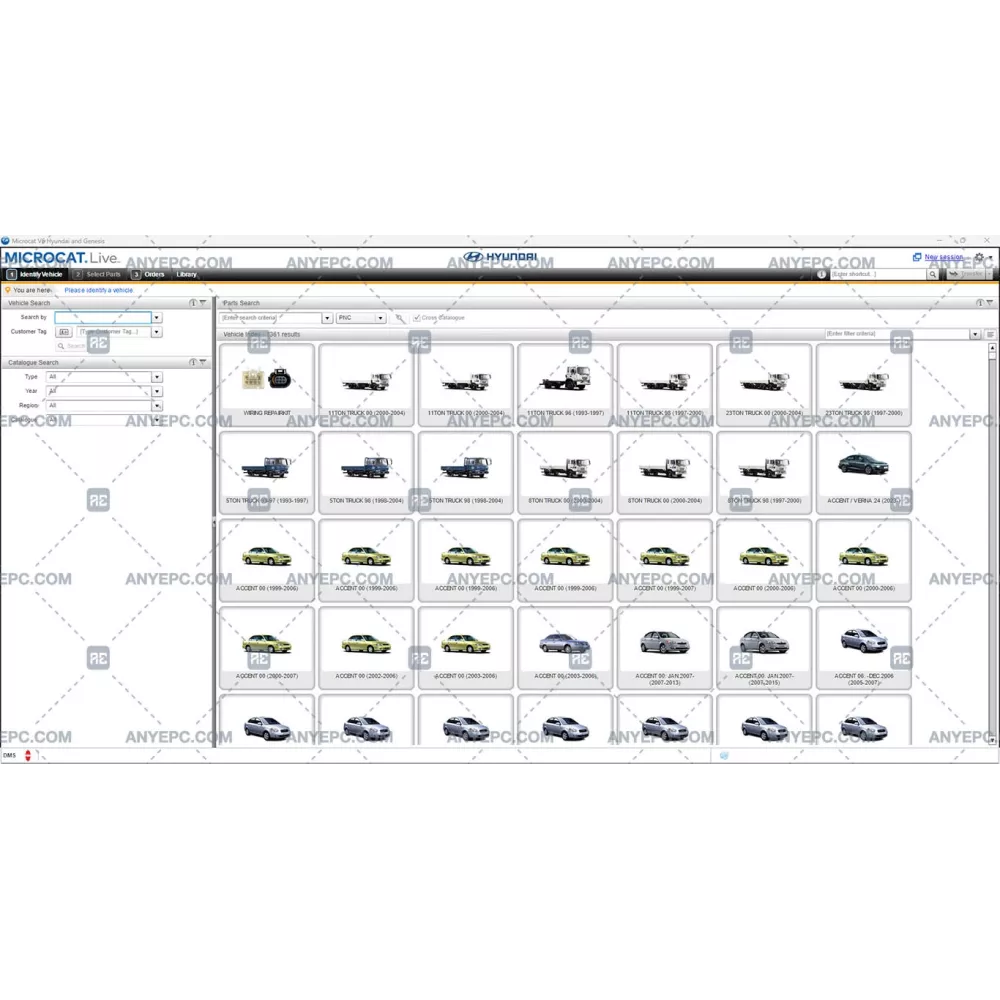The width and height of the screenshot is (1000, 1000).
Task: Click the Enter filter criteria field
Action: coord(896,334)
